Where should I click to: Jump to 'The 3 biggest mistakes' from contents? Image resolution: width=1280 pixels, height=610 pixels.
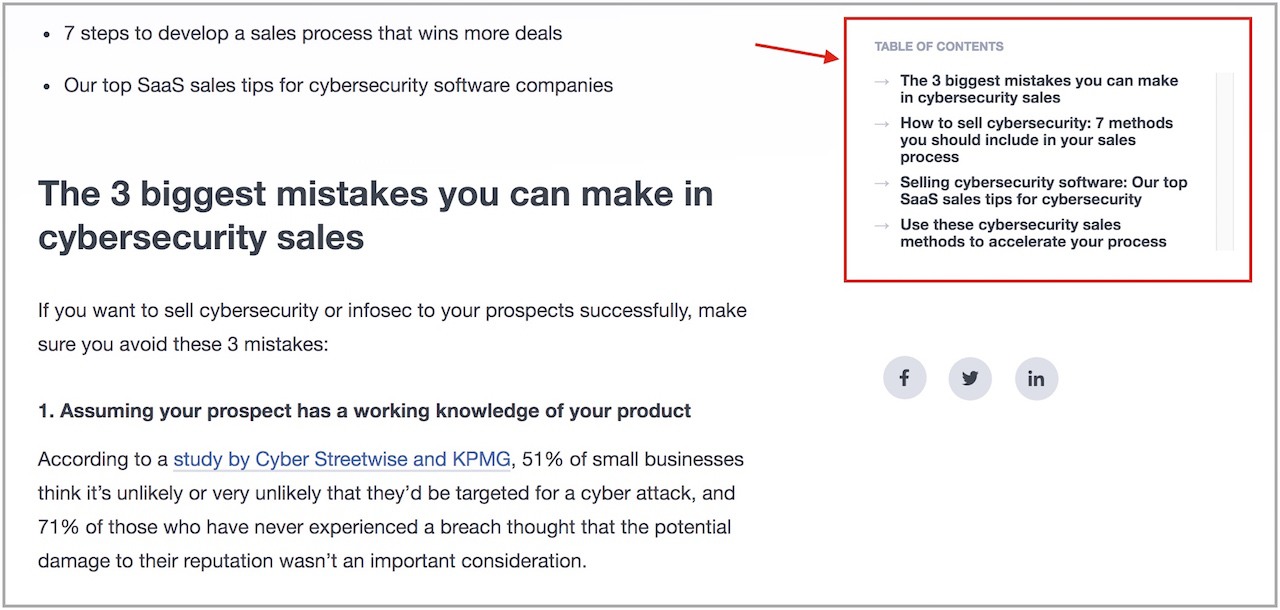click(1039, 89)
